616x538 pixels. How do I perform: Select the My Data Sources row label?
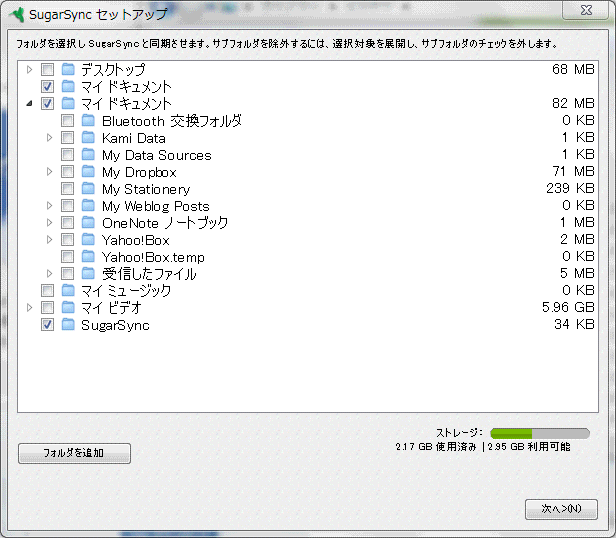[157, 155]
